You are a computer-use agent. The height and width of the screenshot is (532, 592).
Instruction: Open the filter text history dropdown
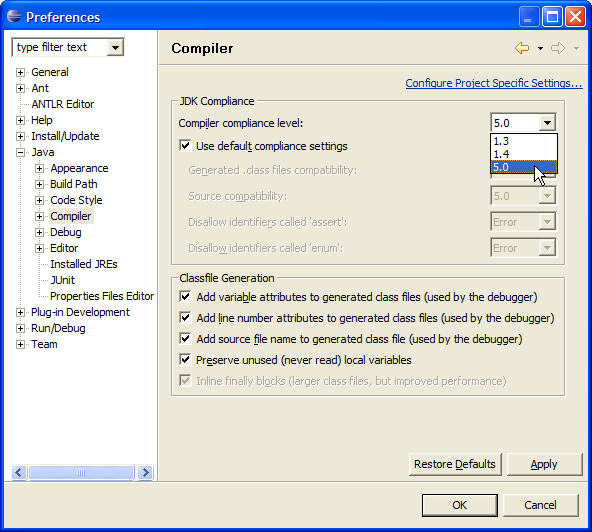[x=115, y=48]
